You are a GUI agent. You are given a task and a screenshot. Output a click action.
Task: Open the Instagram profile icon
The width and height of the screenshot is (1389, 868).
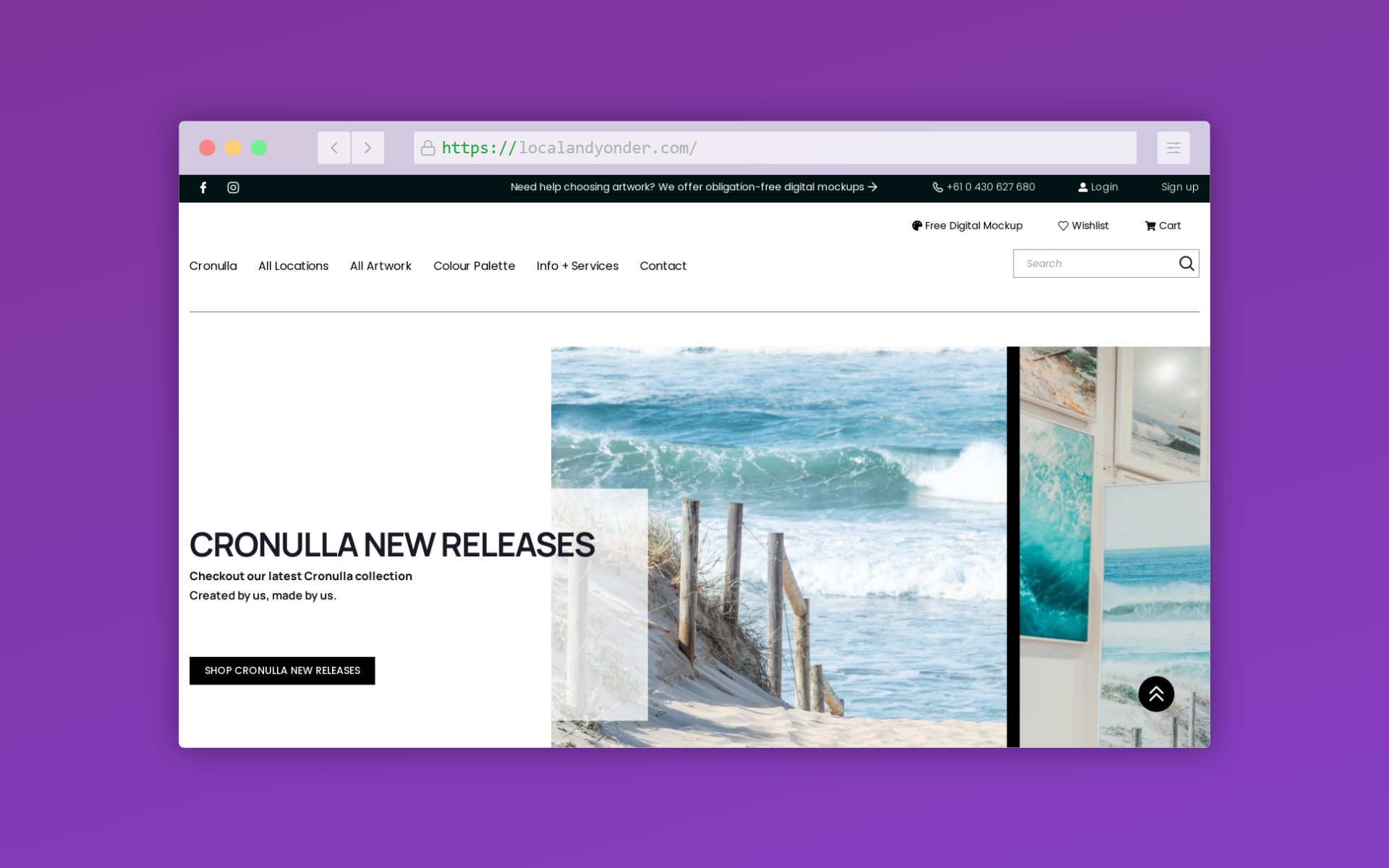click(x=233, y=187)
